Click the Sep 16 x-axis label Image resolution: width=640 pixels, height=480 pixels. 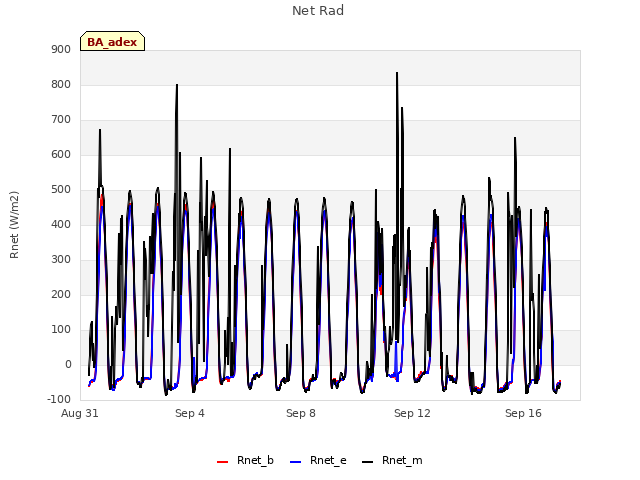(x=523, y=413)
